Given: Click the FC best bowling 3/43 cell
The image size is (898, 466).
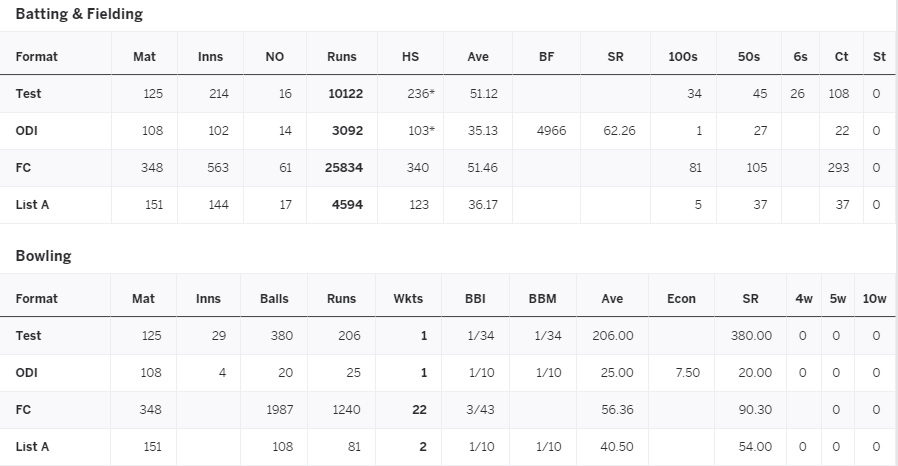Looking at the screenshot, I should tap(480, 410).
